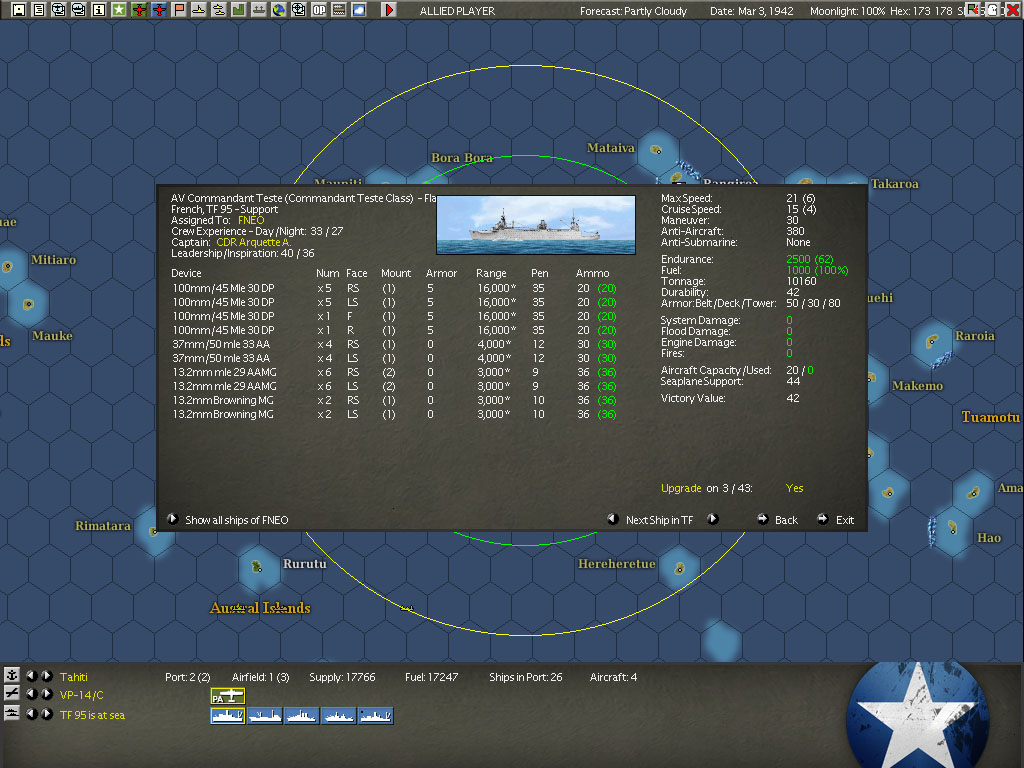Click the Raroia island on map
The image size is (1024, 768).
click(932, 341)
